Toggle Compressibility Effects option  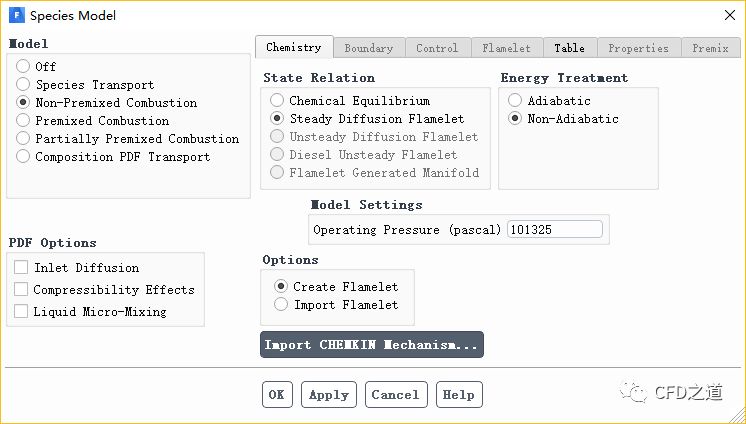click(21, 290)
